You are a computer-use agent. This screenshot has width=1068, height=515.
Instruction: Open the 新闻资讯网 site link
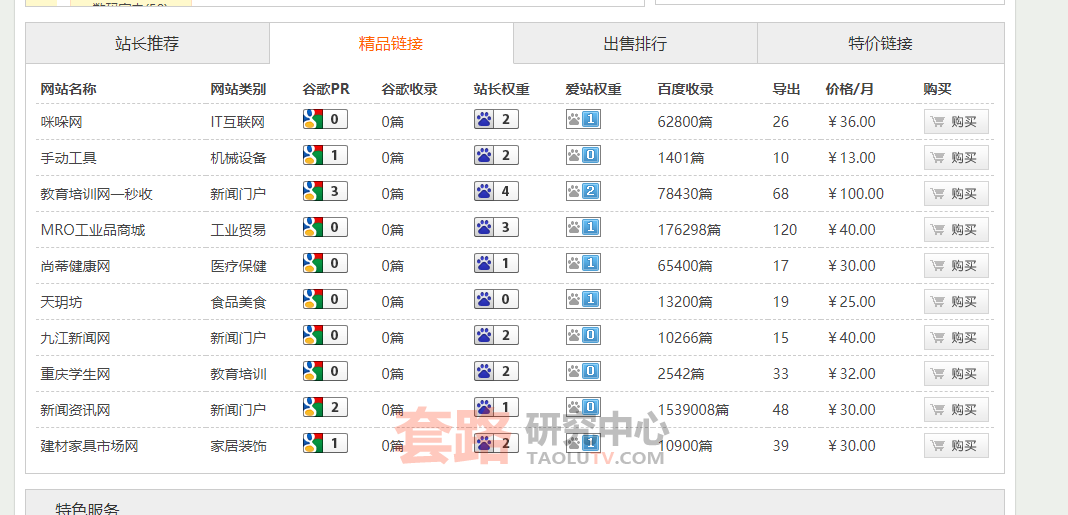point(75,411)
